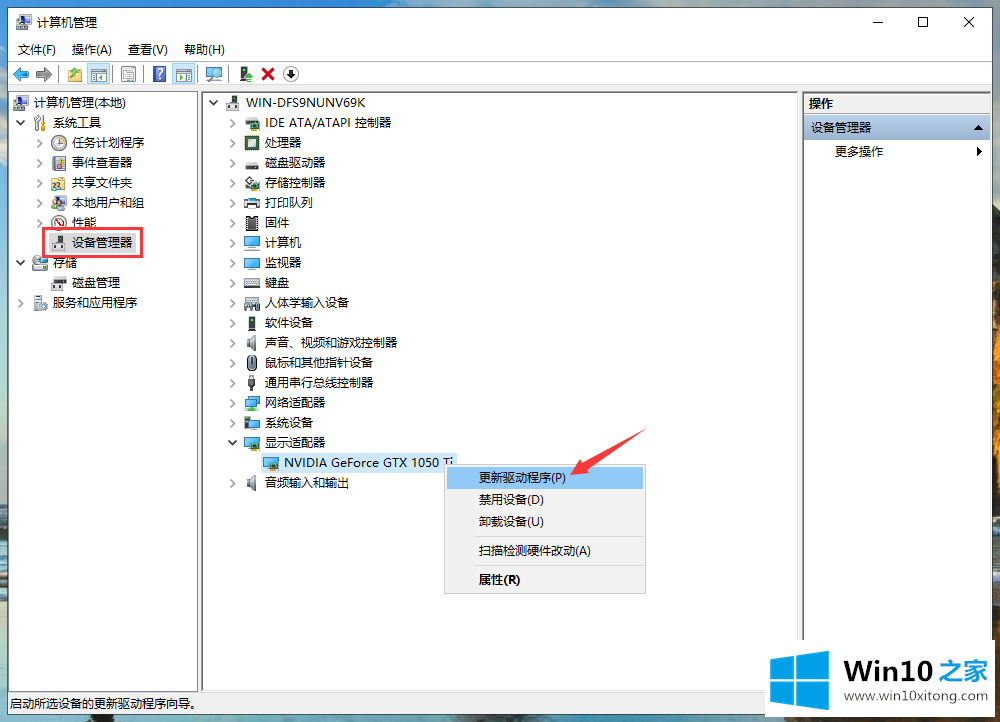The image size is (1000, 722).
Task: Open the 查看(V) menu
Action: click(x=147, y=50)
